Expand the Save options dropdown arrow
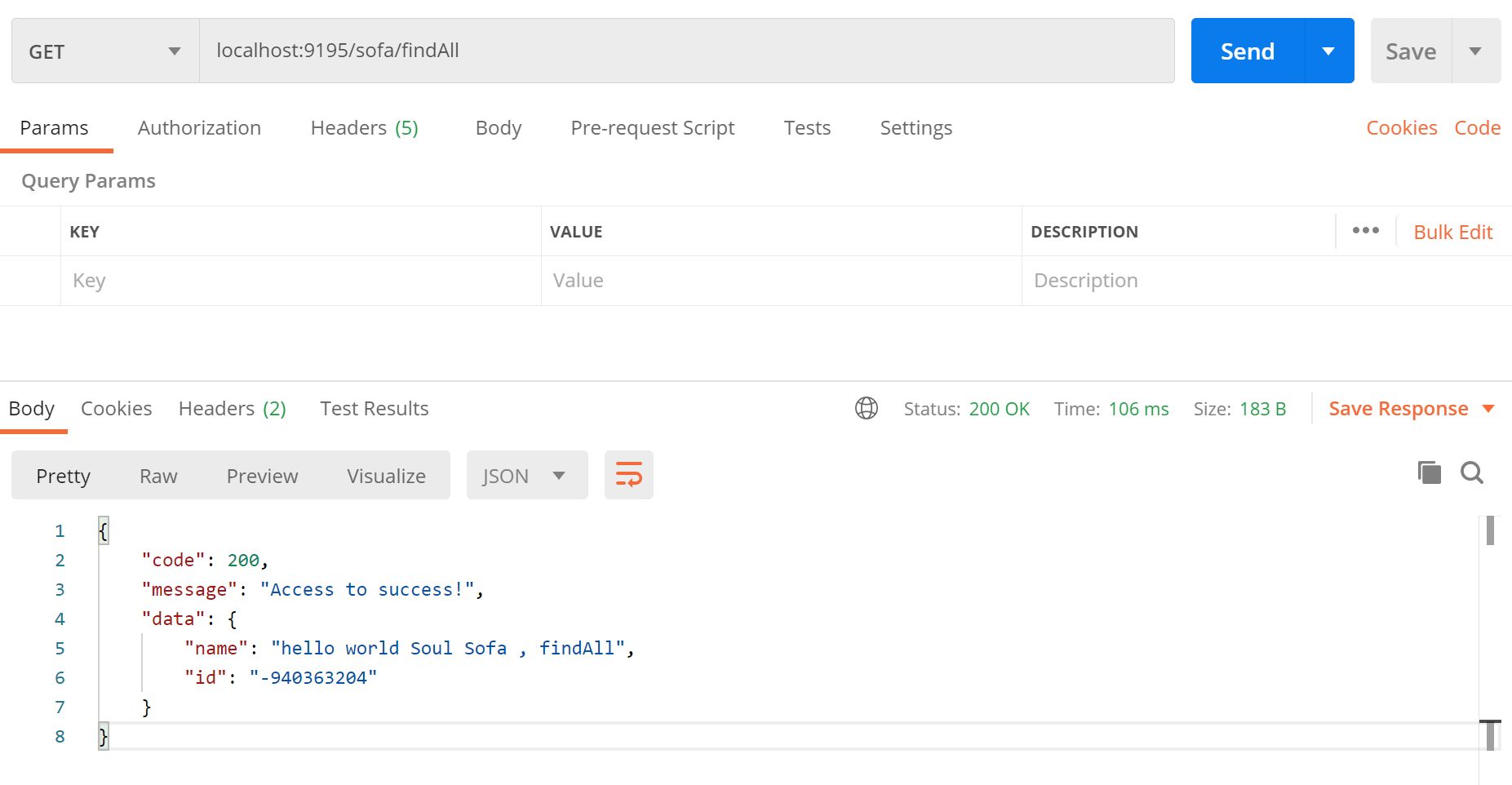1512x785 pixels. 1475,51
